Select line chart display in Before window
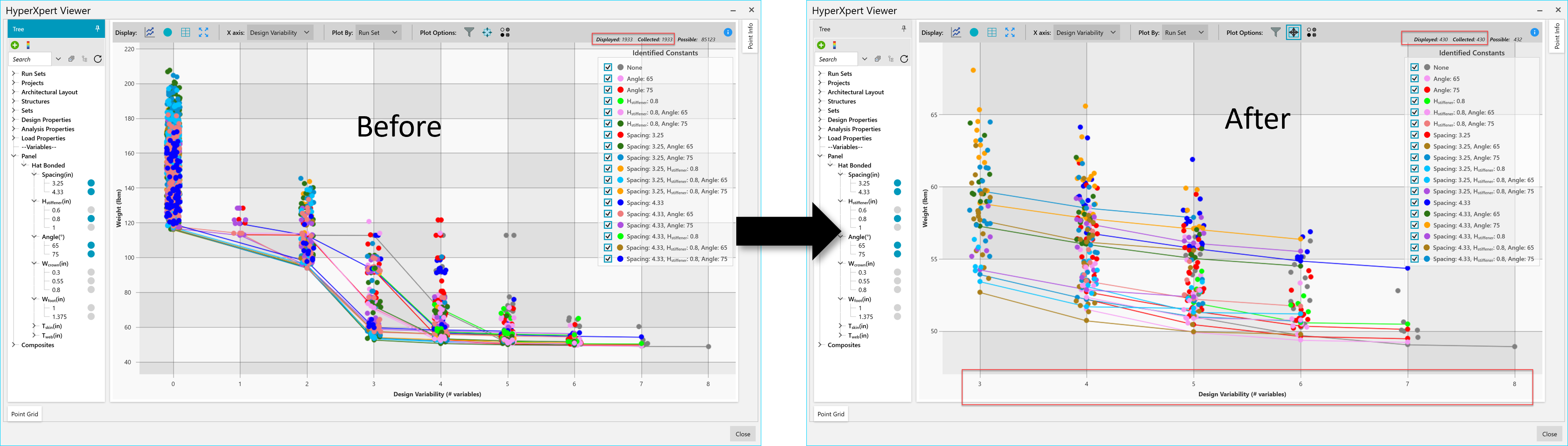Screen dimensions: 1568x446 pos(150,32)
